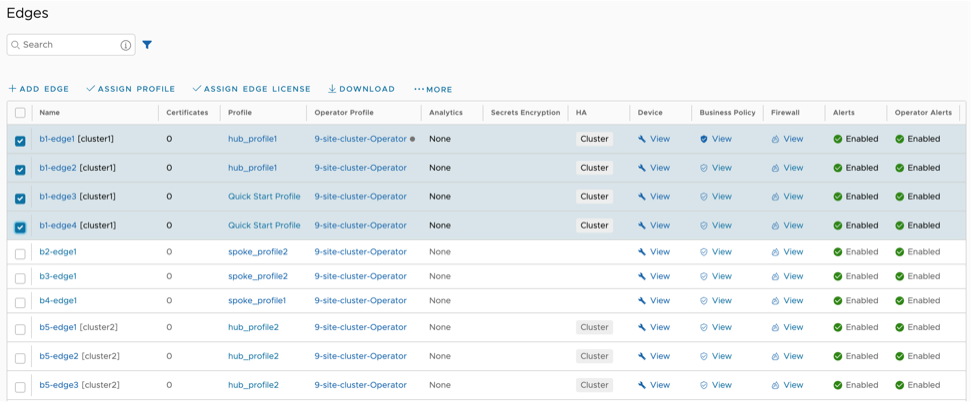Click green Alerts check icon for b2-edge1
Viewport: 972px width, 408px height.
click(x=838, y=252)
